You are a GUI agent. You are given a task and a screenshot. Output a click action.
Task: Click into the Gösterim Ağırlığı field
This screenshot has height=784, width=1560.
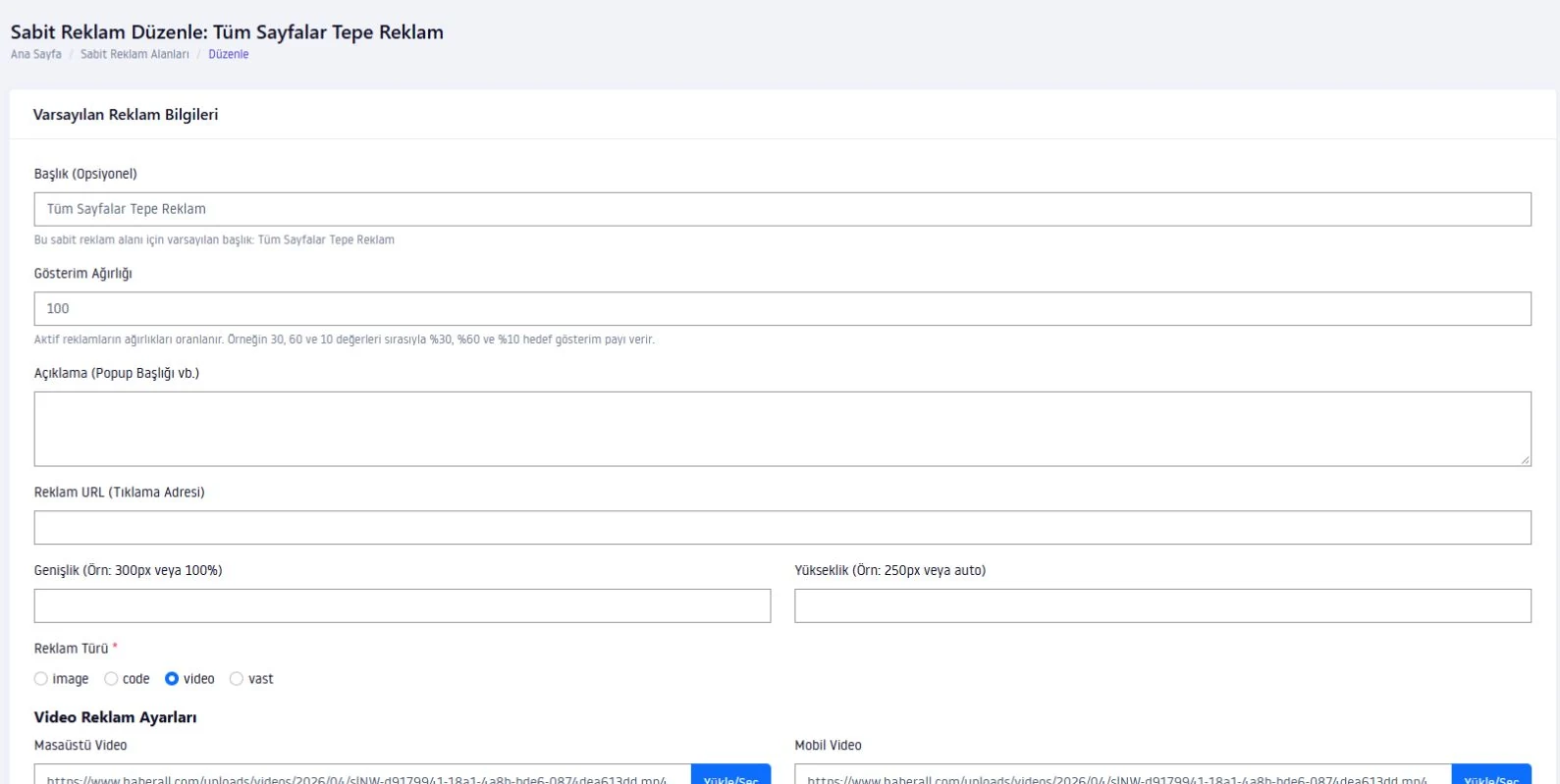pyautogui.click(x=782, y=308)
